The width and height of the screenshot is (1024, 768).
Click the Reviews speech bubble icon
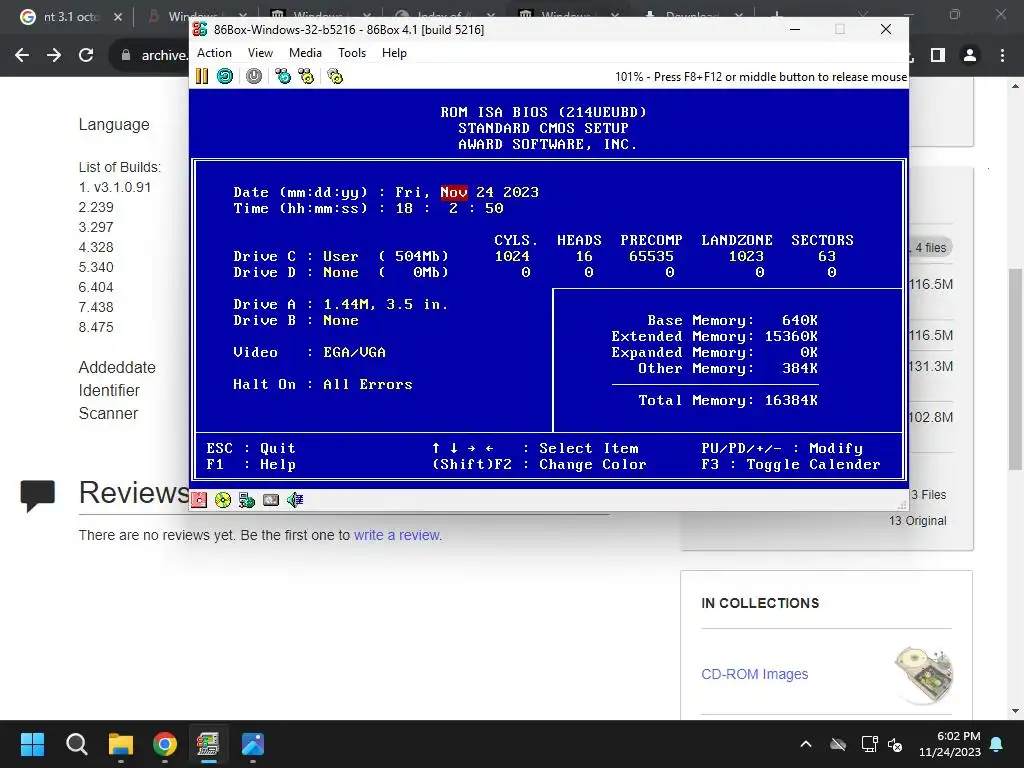pyautogui.click(x=38, y=496)
